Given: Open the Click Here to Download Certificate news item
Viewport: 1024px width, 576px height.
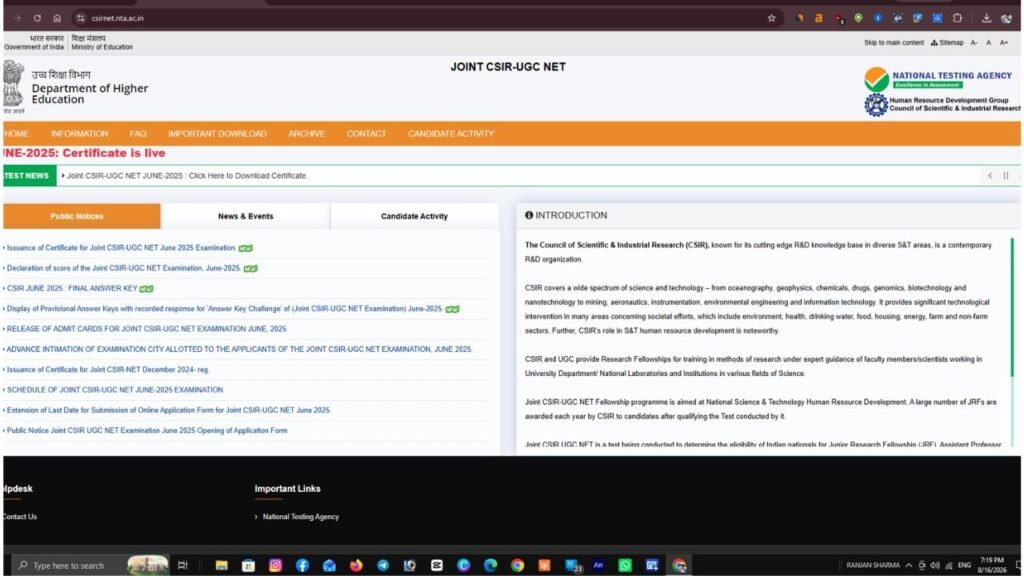Looking at the screenshot, I should (x=187, y=176).
